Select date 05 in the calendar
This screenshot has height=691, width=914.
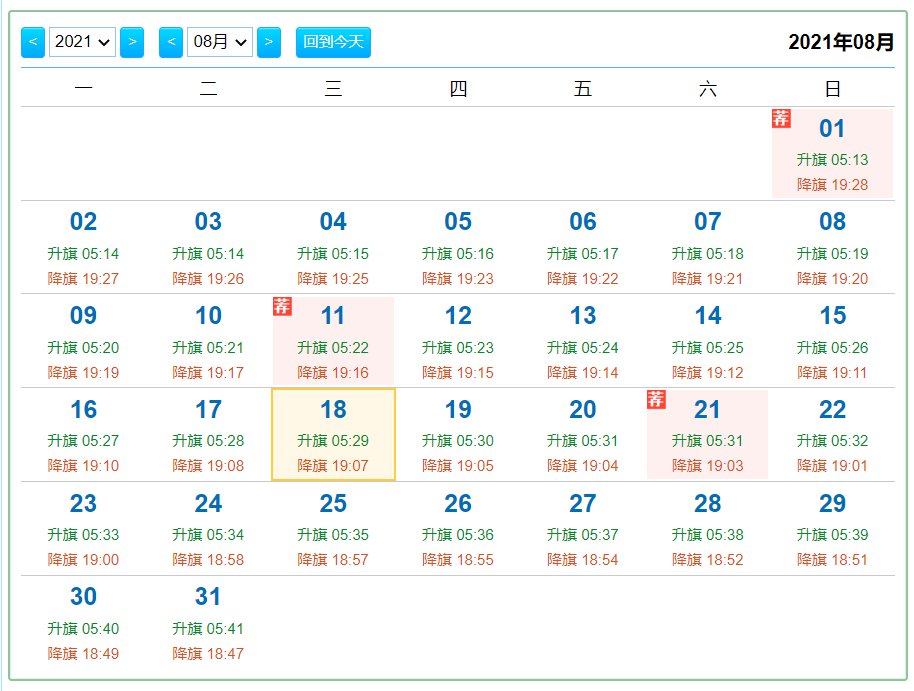[x=458, y=248]
